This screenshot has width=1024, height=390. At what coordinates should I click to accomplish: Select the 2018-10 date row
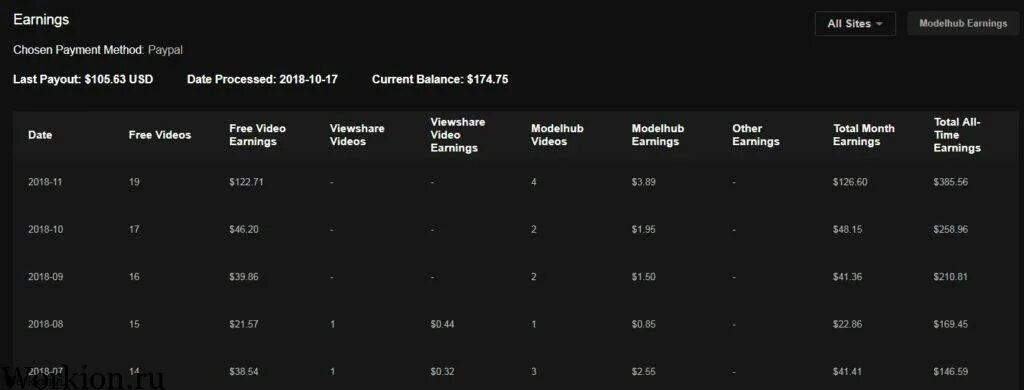512,230
